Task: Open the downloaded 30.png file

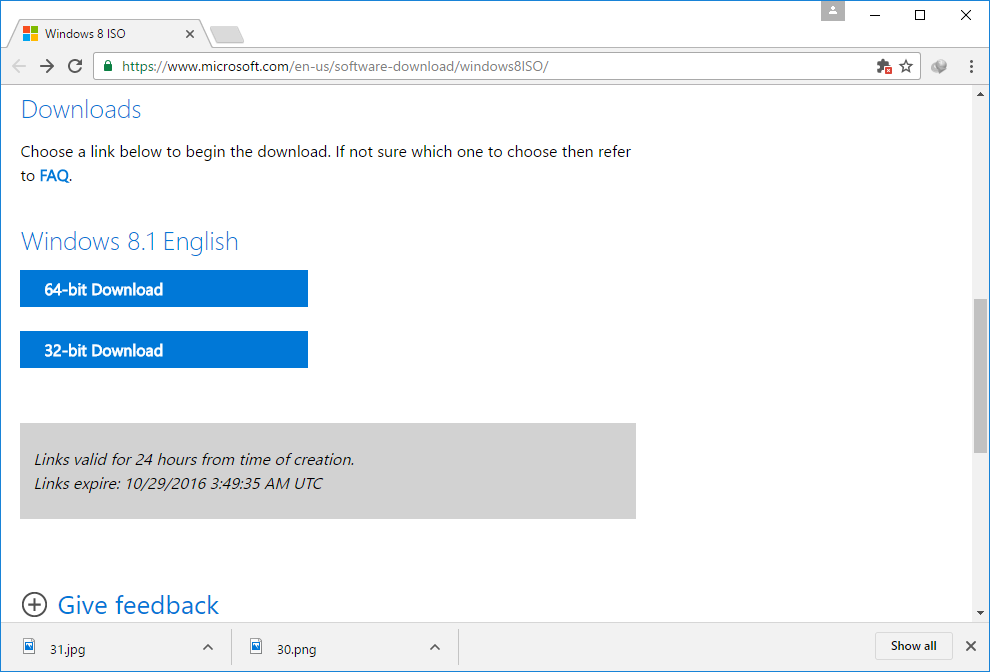Action: (x=296, y=649)
